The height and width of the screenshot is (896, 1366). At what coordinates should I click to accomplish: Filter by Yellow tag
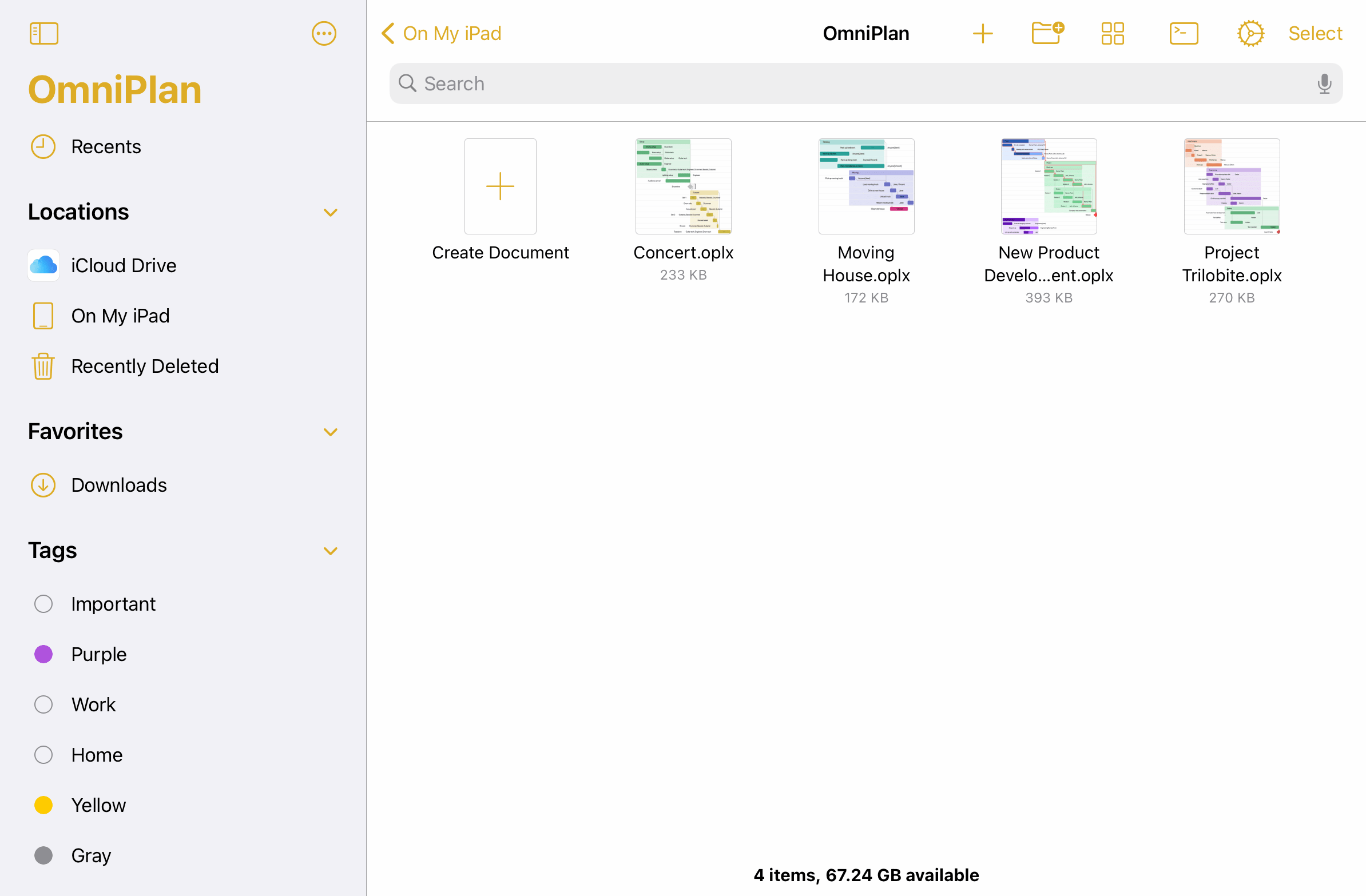tap(182, 805)
